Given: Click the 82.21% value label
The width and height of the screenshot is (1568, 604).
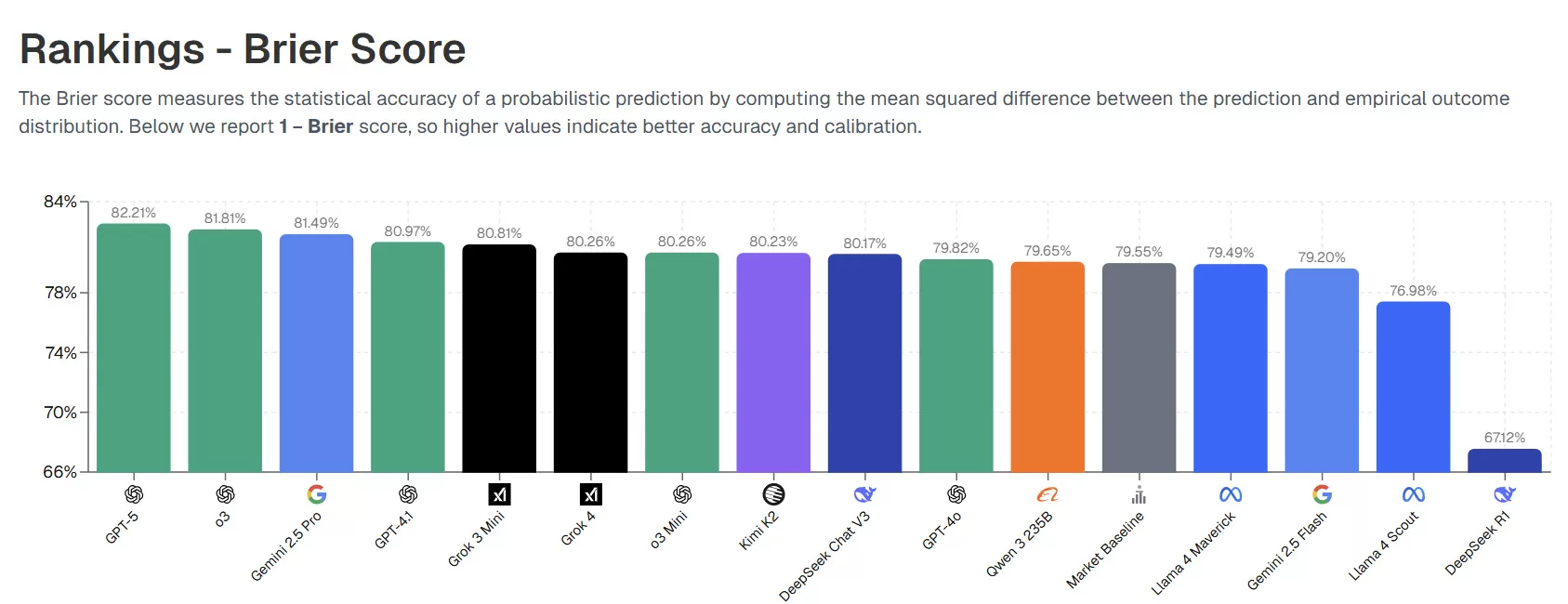Looking at the screenshot, I should pos(134,213).
